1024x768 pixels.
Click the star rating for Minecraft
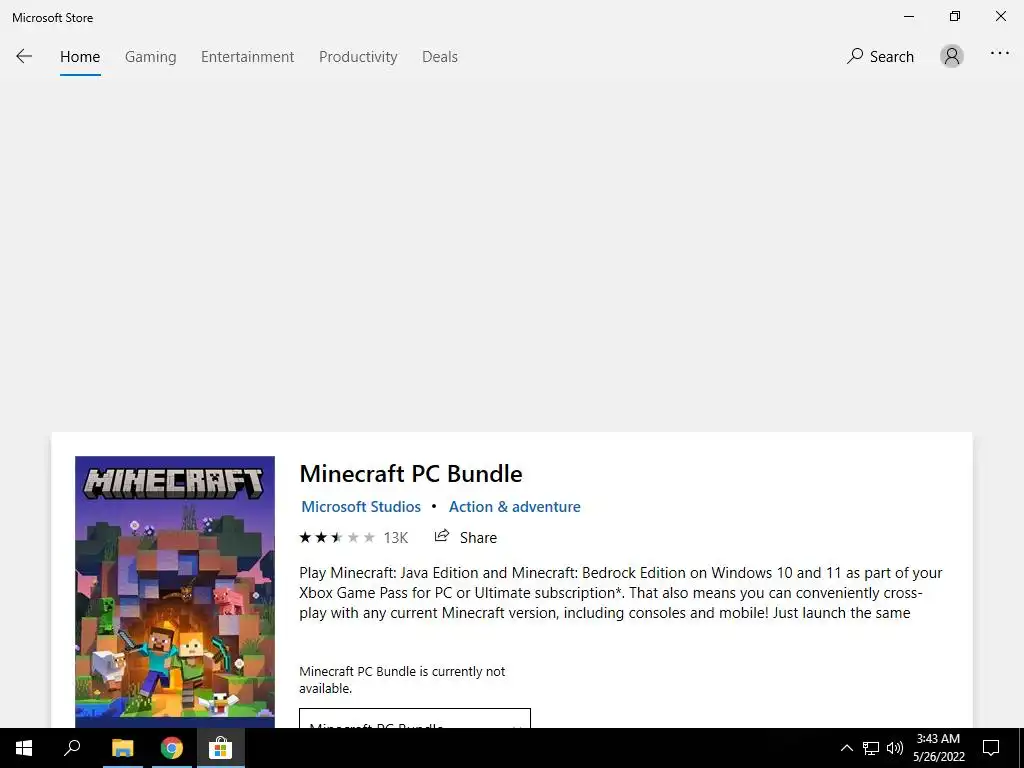337,537
